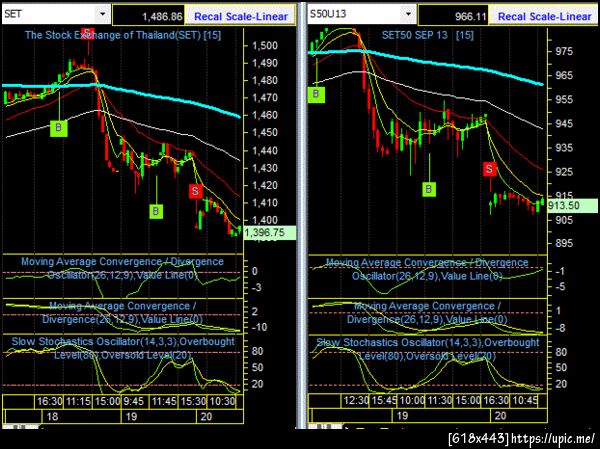Click the Moving Average Convergence/Divergence(26,12,9) label in S50U13 chart
Image resolution: width=600 pixels, height=449 pixels.
coord(427,312)
